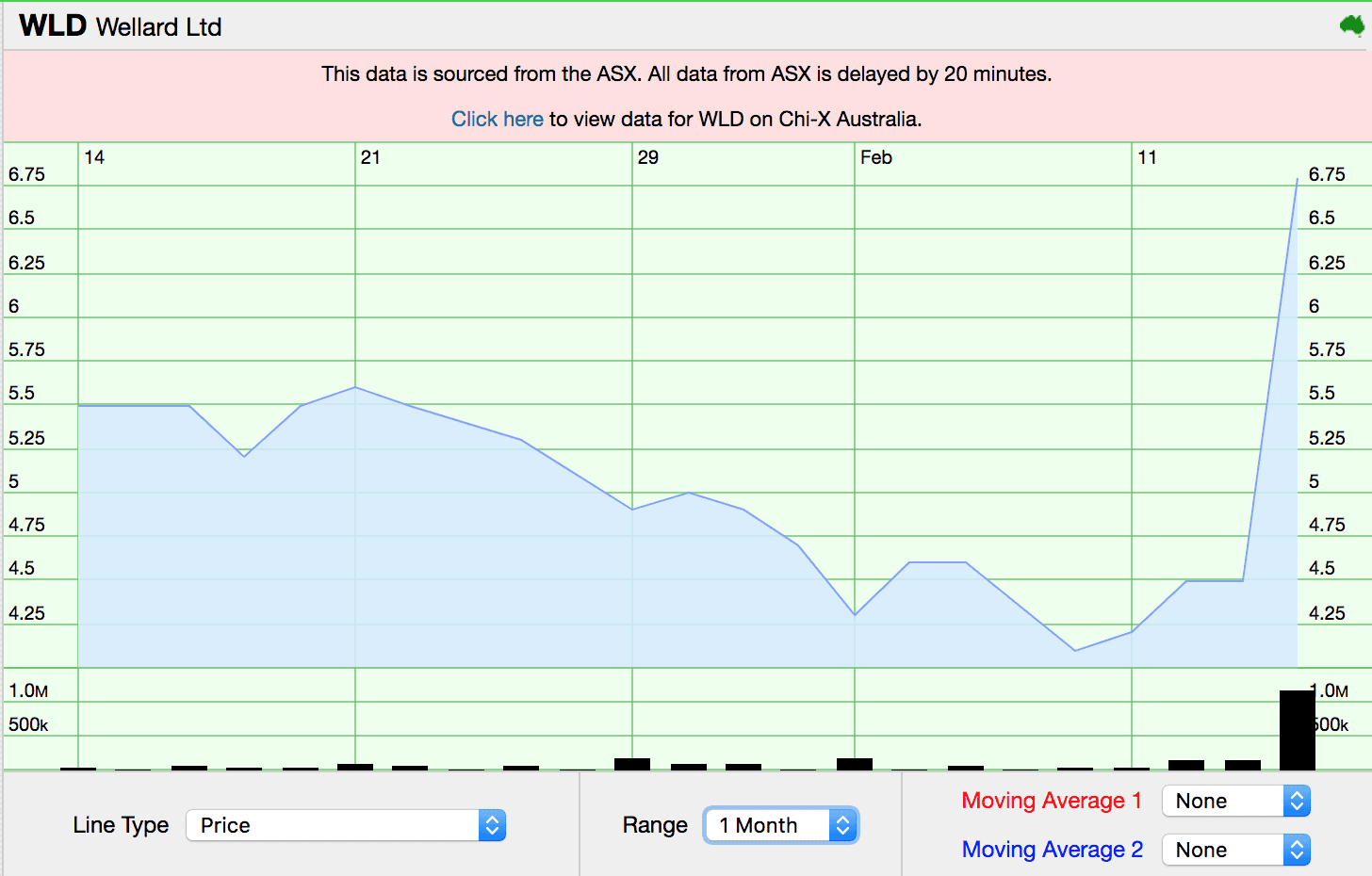
Task: Click the WLD Wellard Ltd title
Action: click(121, 26)
